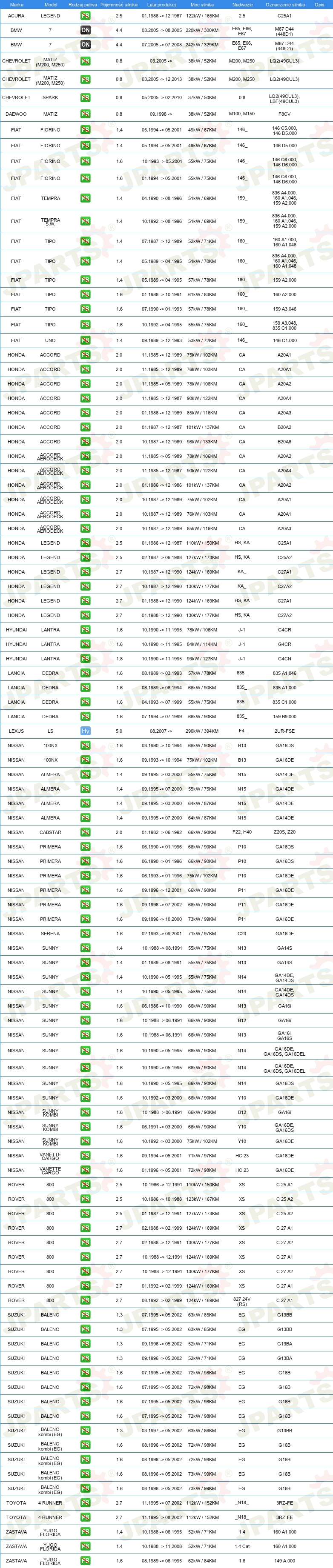
Task: Click PB icon in ROVER 800 827 24V row
Action: pos(85,1301)
